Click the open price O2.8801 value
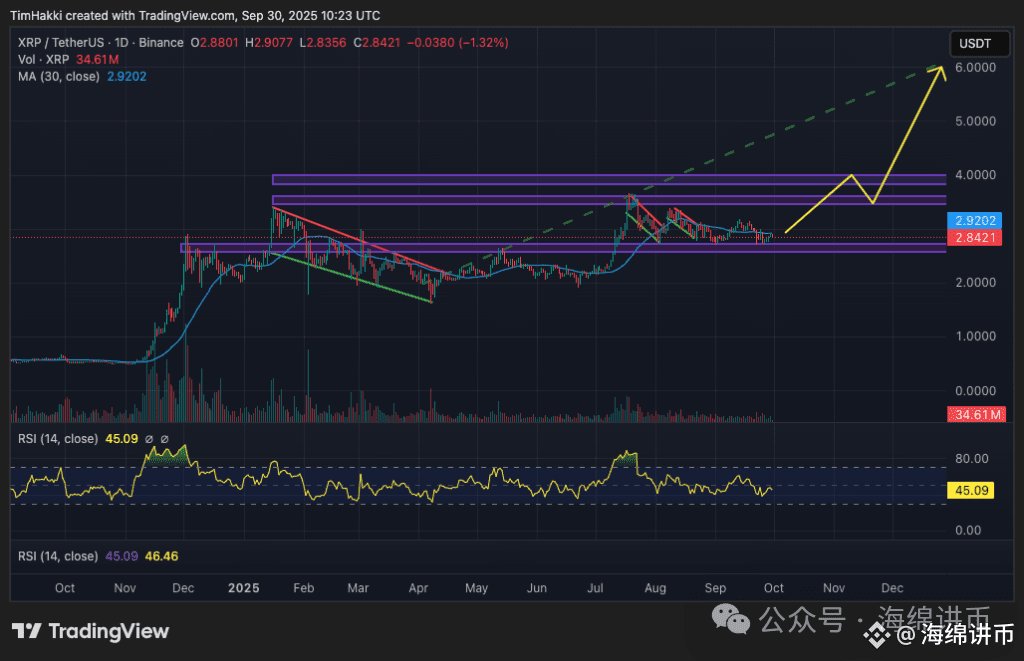Viewport: 1024px width, 661px height. [x=215, y=42]
